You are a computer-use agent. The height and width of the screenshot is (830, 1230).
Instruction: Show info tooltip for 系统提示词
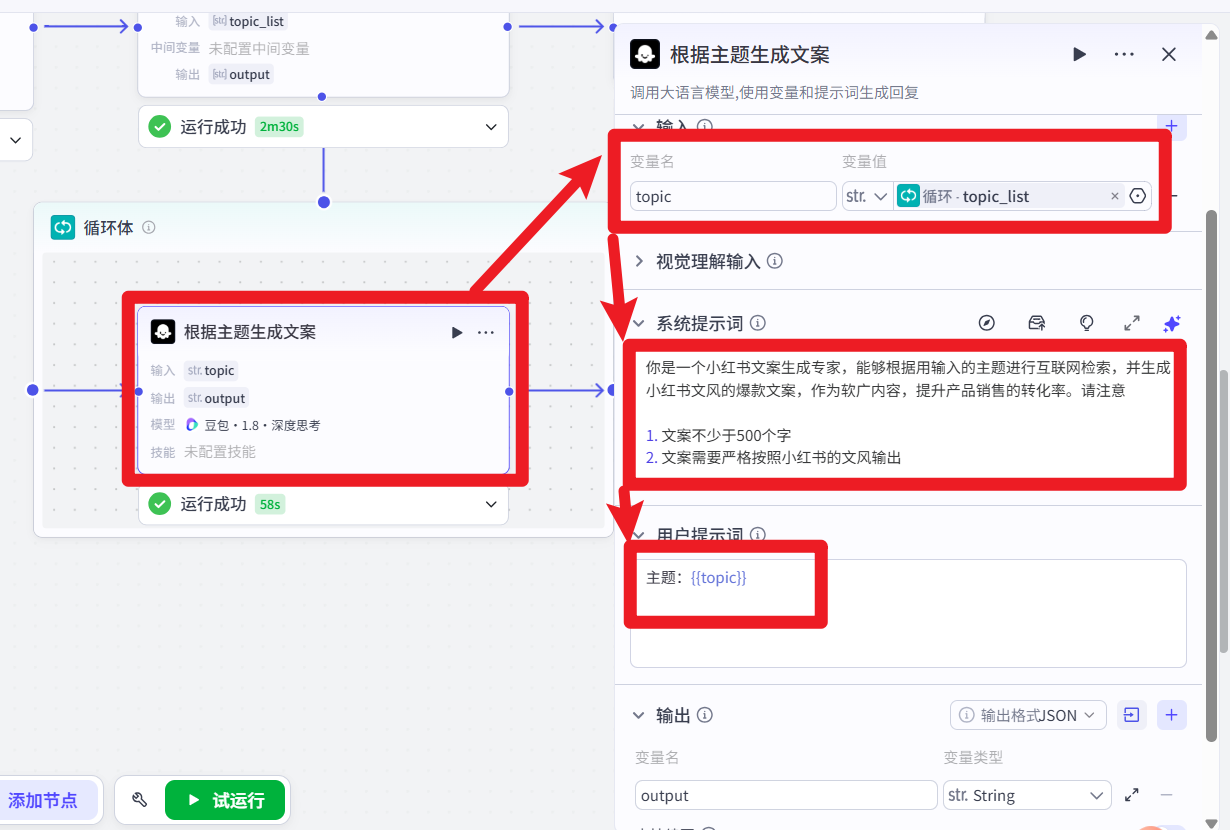click(x=757, y=323)
